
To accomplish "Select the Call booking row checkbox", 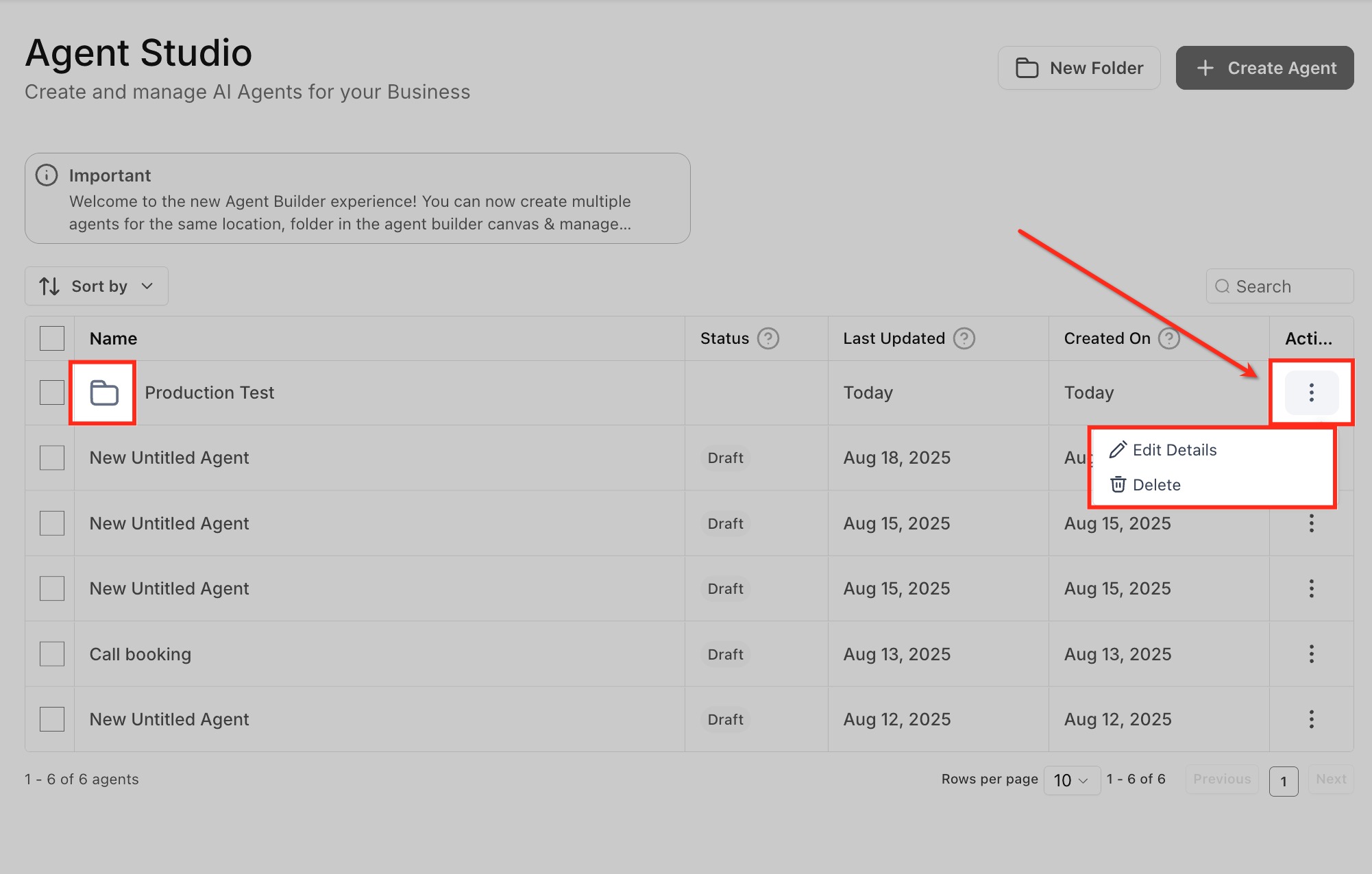I will click(x=52, y=654).
